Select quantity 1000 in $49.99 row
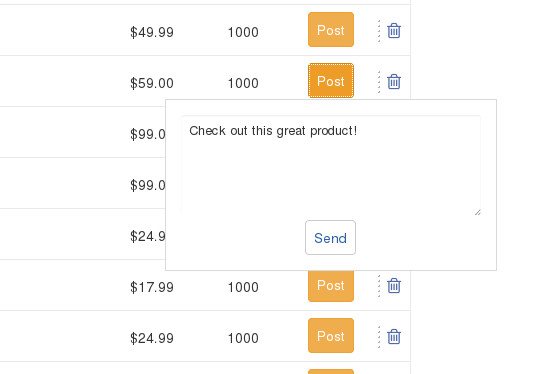This screenshot has width=558, height=374. coord(243,32)
